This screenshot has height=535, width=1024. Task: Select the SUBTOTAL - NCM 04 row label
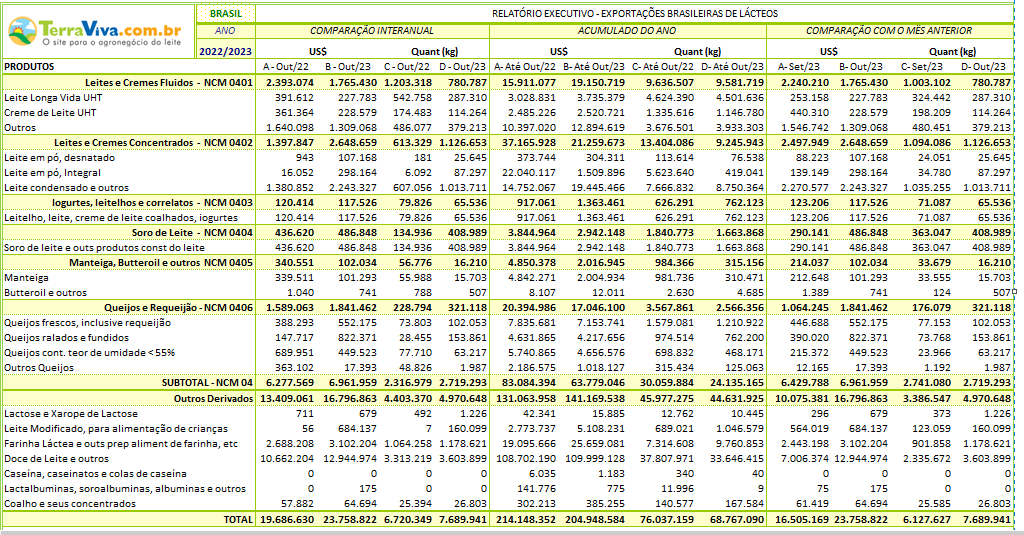pyautogui.click(x=207, y=383)
